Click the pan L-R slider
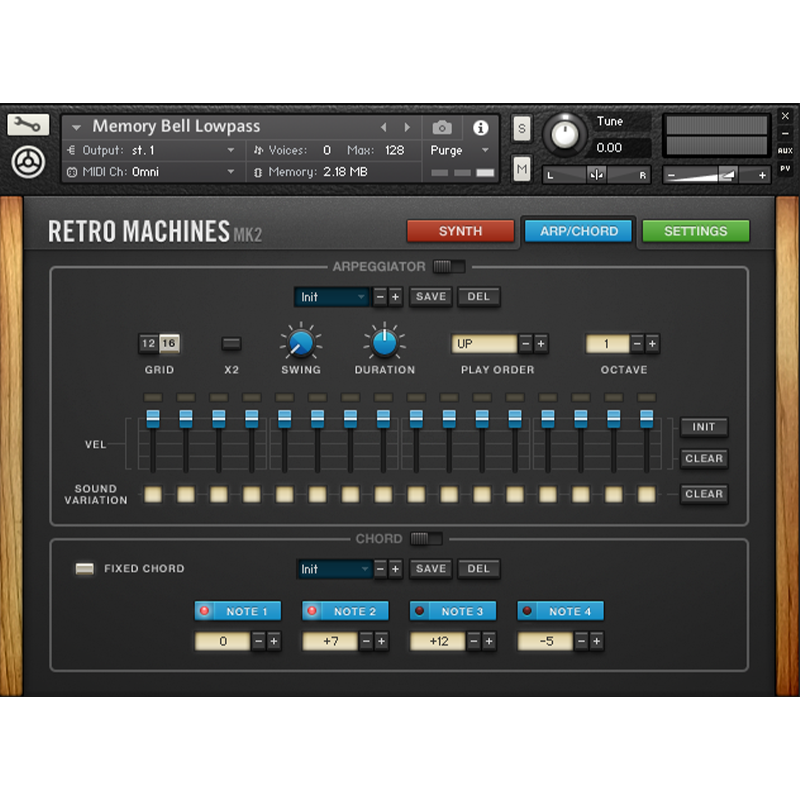The height and width of the screenshot is (800, 800). click(x=595, y=175)
